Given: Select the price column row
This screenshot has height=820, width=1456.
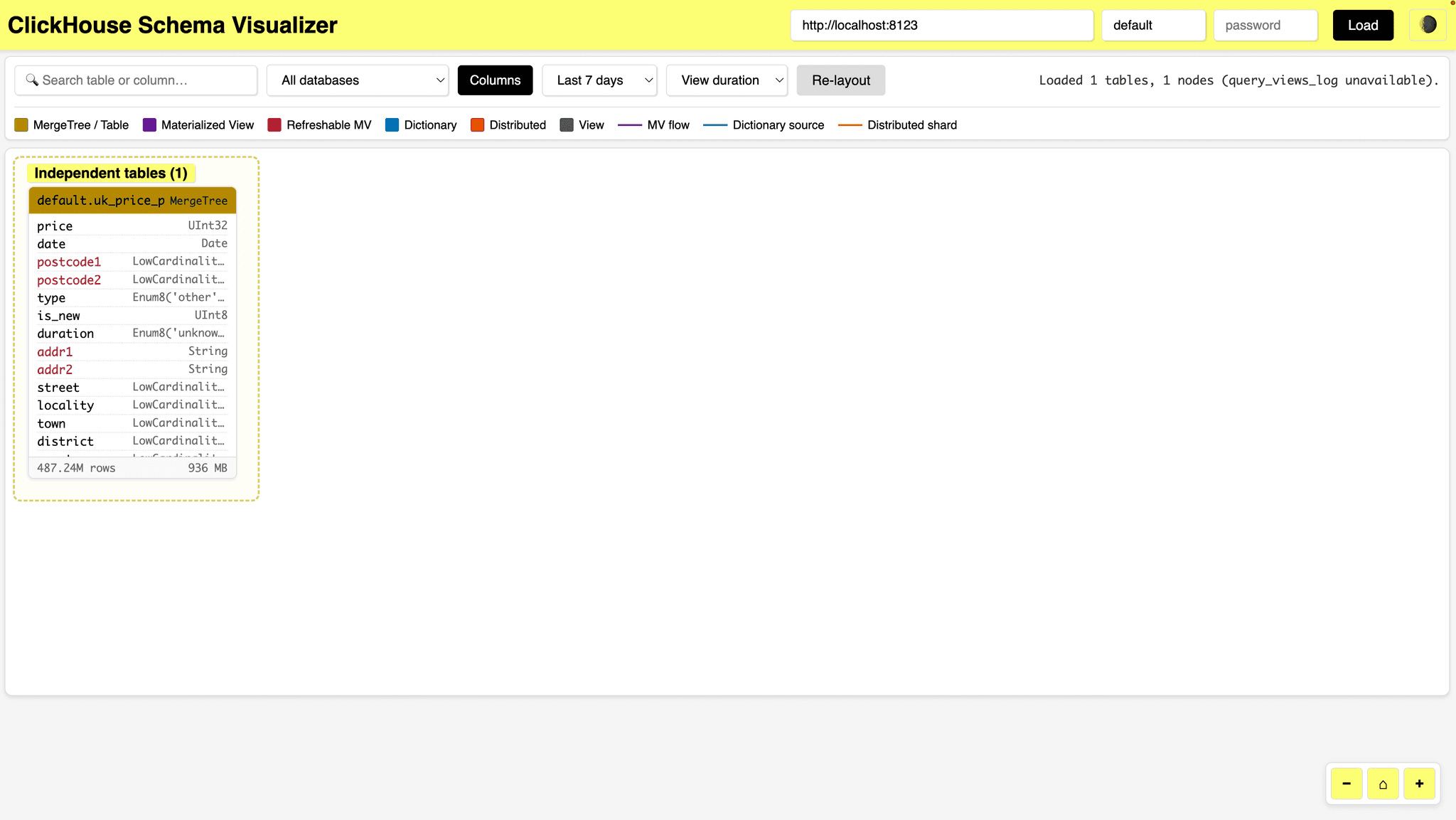Looking at the screenshot, I should tap(132, 225).
